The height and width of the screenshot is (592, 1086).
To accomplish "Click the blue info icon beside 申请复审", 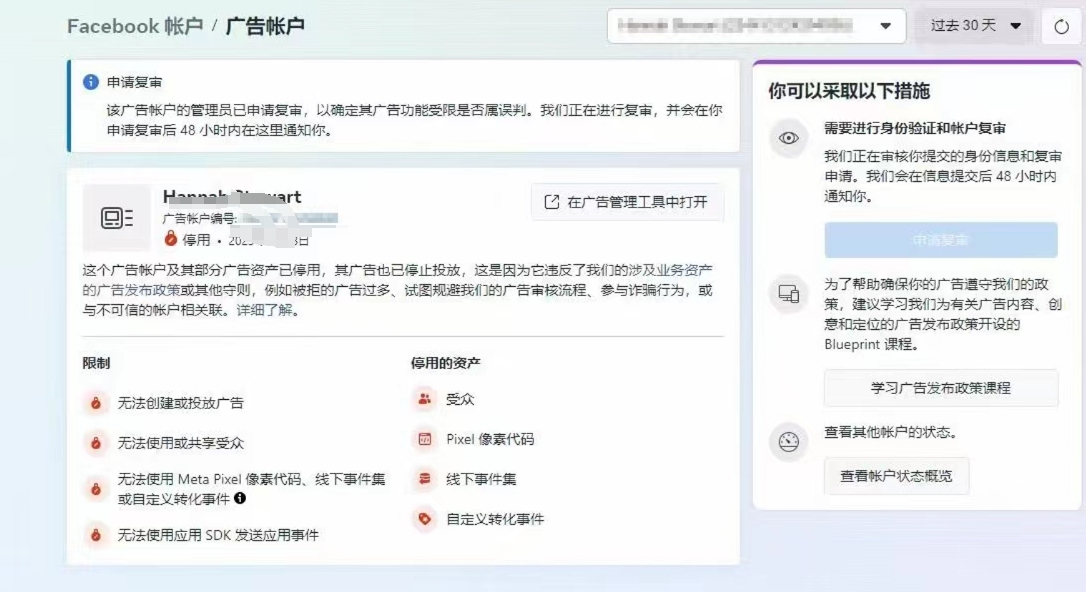I will (91, 82).
